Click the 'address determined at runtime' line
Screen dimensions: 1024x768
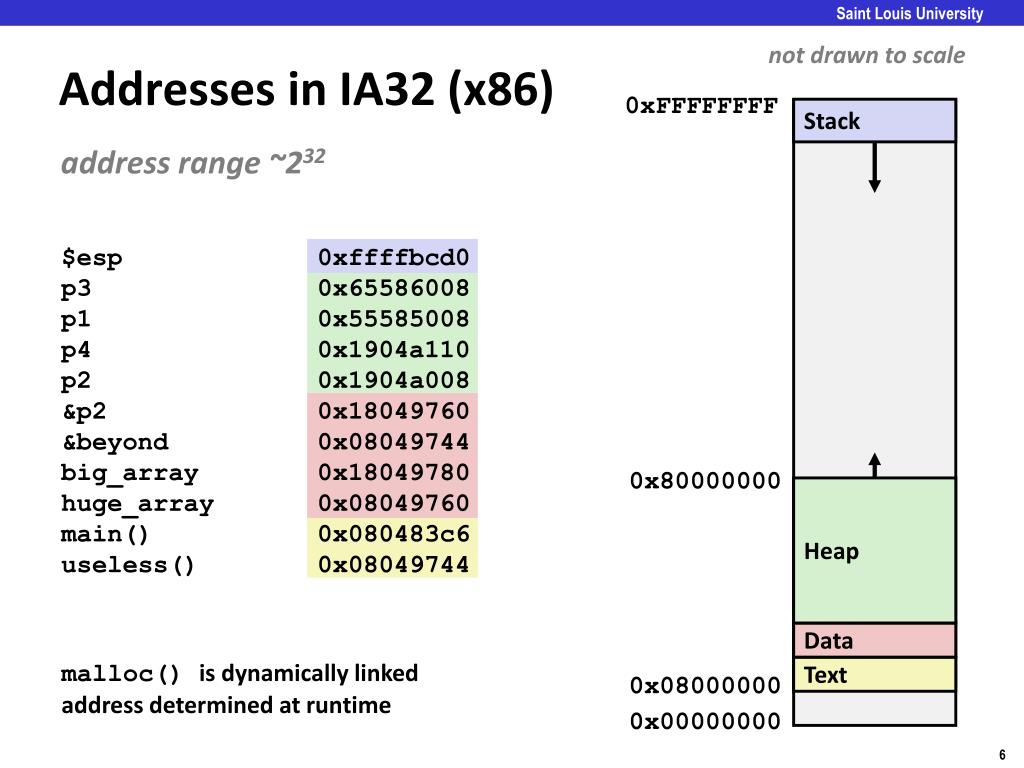(x=226, y=705)
